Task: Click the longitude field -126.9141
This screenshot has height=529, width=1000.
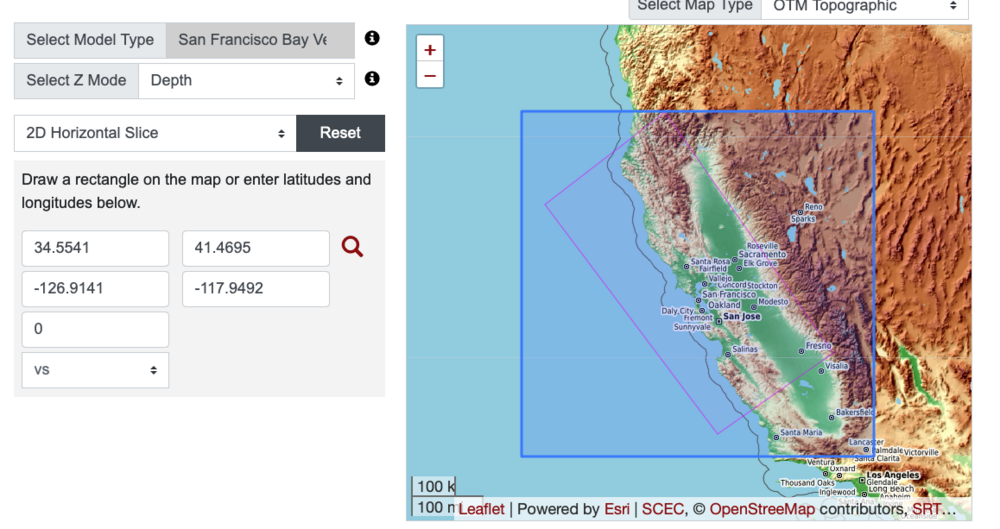Action: coord(95,289)
